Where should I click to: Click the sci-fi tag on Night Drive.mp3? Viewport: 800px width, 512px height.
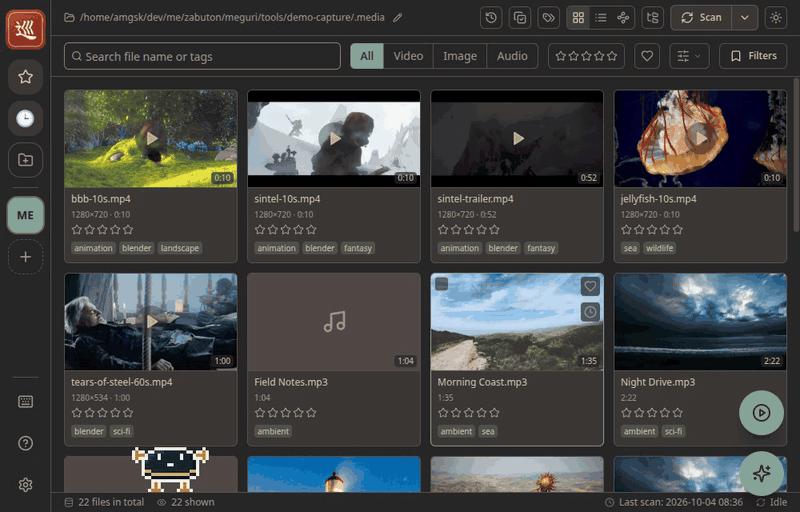(673, 431)
